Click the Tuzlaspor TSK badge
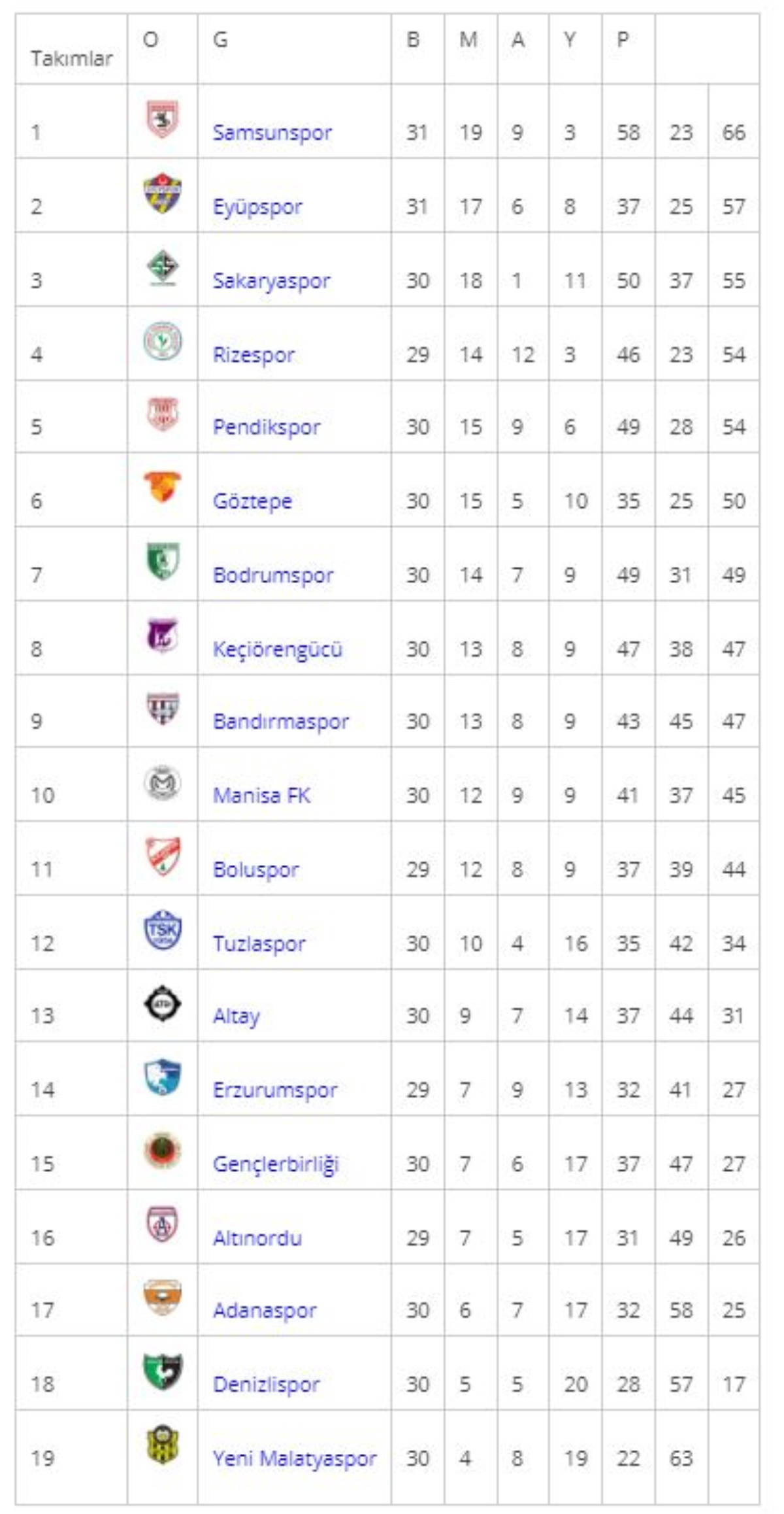Screen dimensions: 784x1514 point(162,930)
